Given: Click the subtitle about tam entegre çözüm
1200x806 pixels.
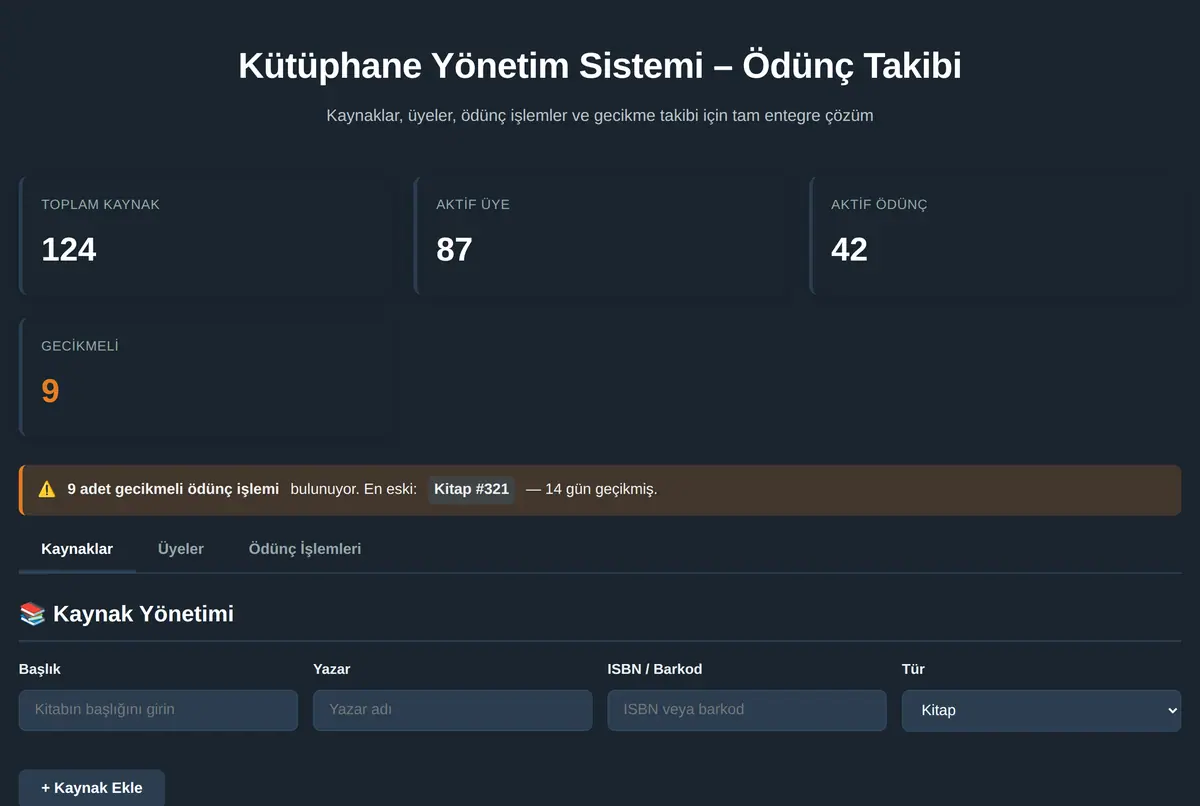Looking at the screenshot, I should [x=600, y=116].
